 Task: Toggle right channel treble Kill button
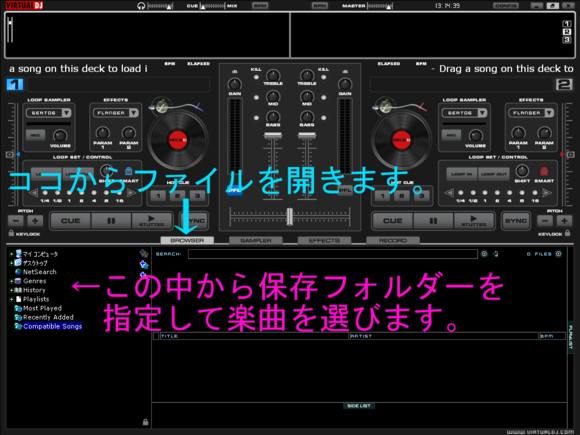[x=324, y=77]
